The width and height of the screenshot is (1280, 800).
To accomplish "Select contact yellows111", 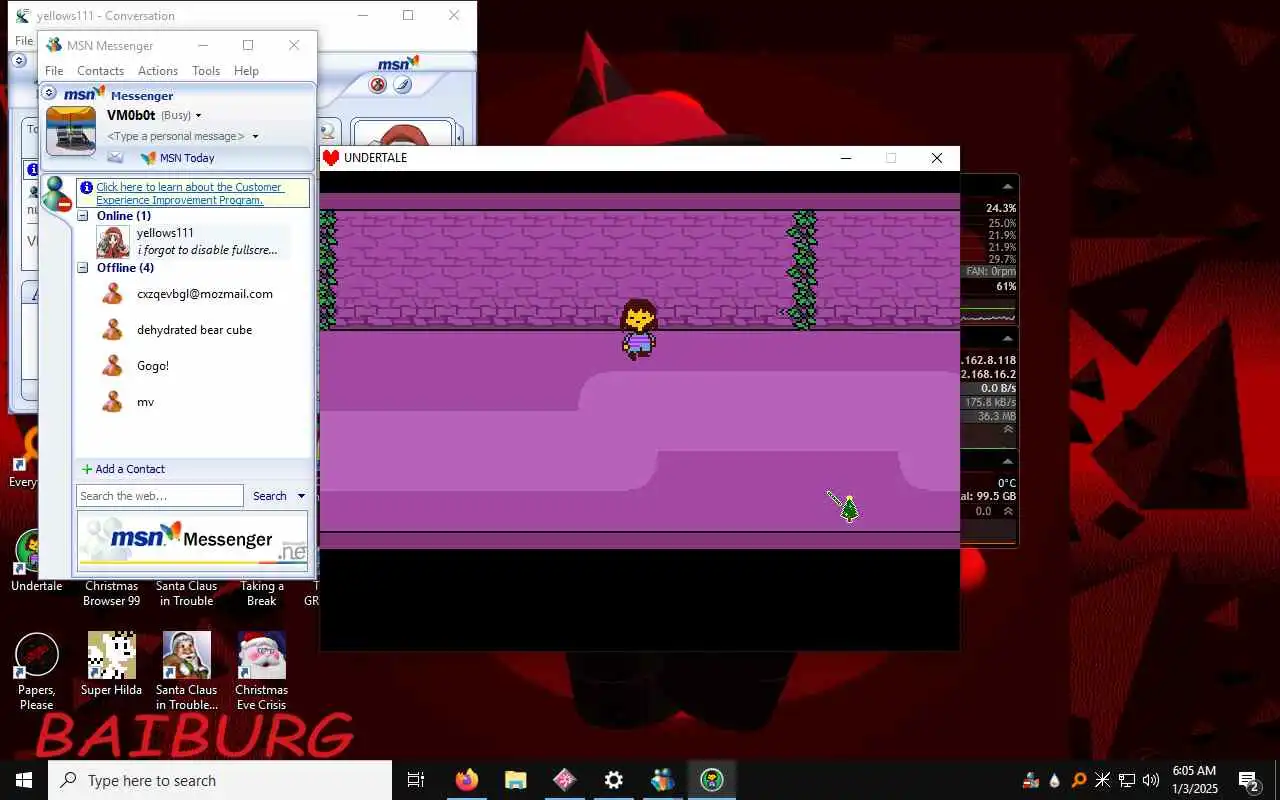I will (x=193, y=241).
